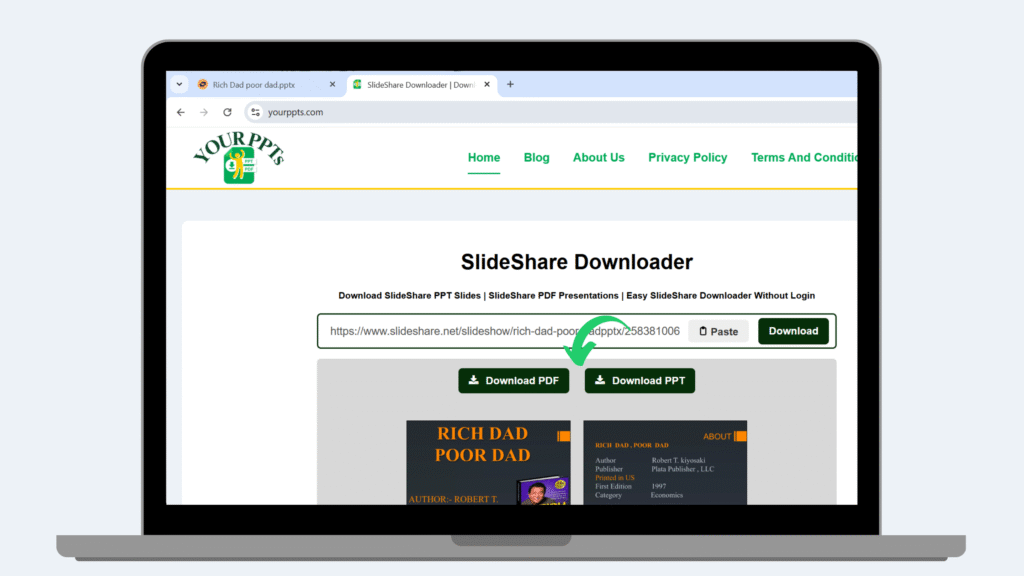
Task: Close the Rich Dad poor dad.pptx tab
Action: pyautogui.click(x=332, y=84)
